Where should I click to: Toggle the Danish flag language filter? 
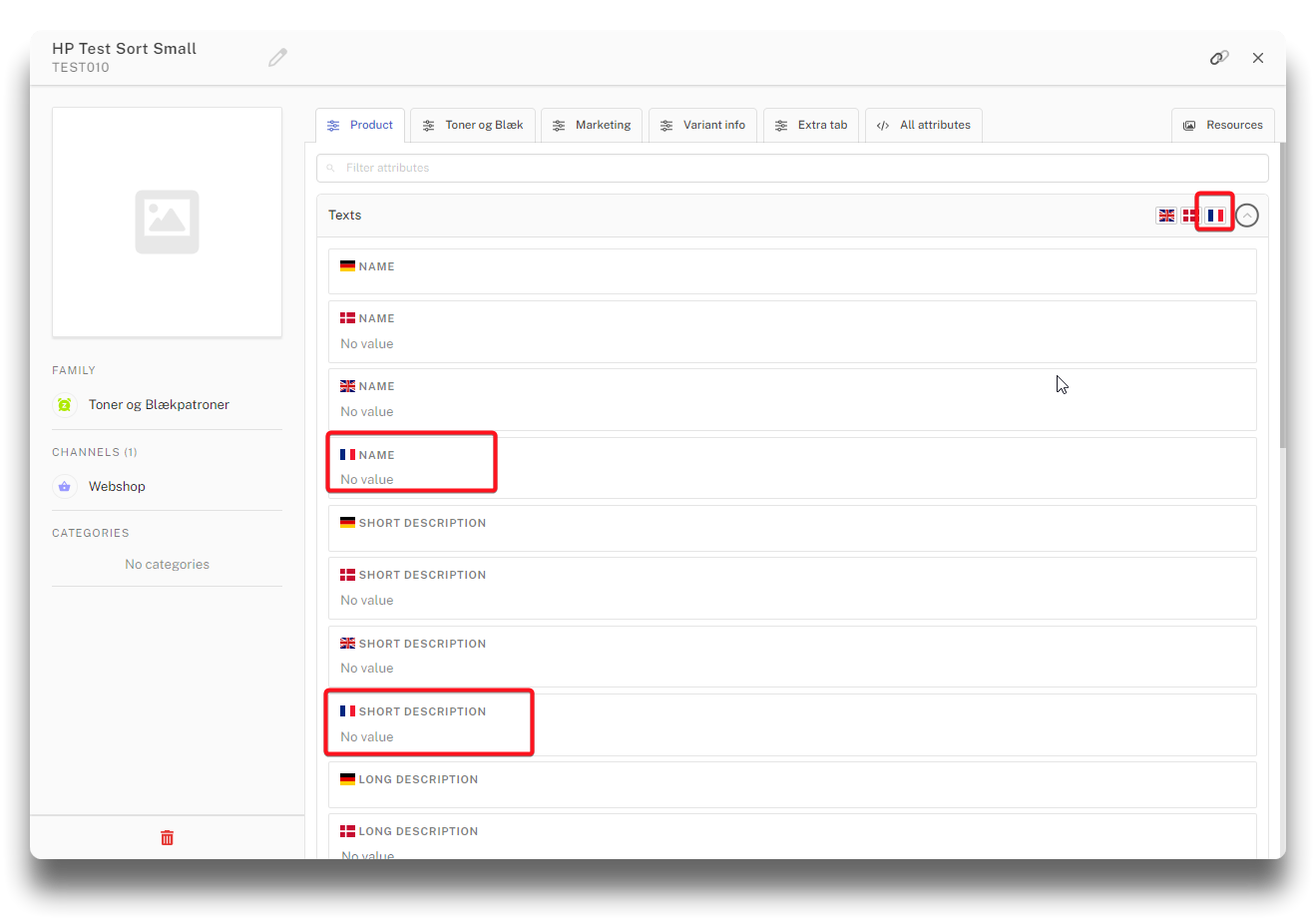(1189, 216)
